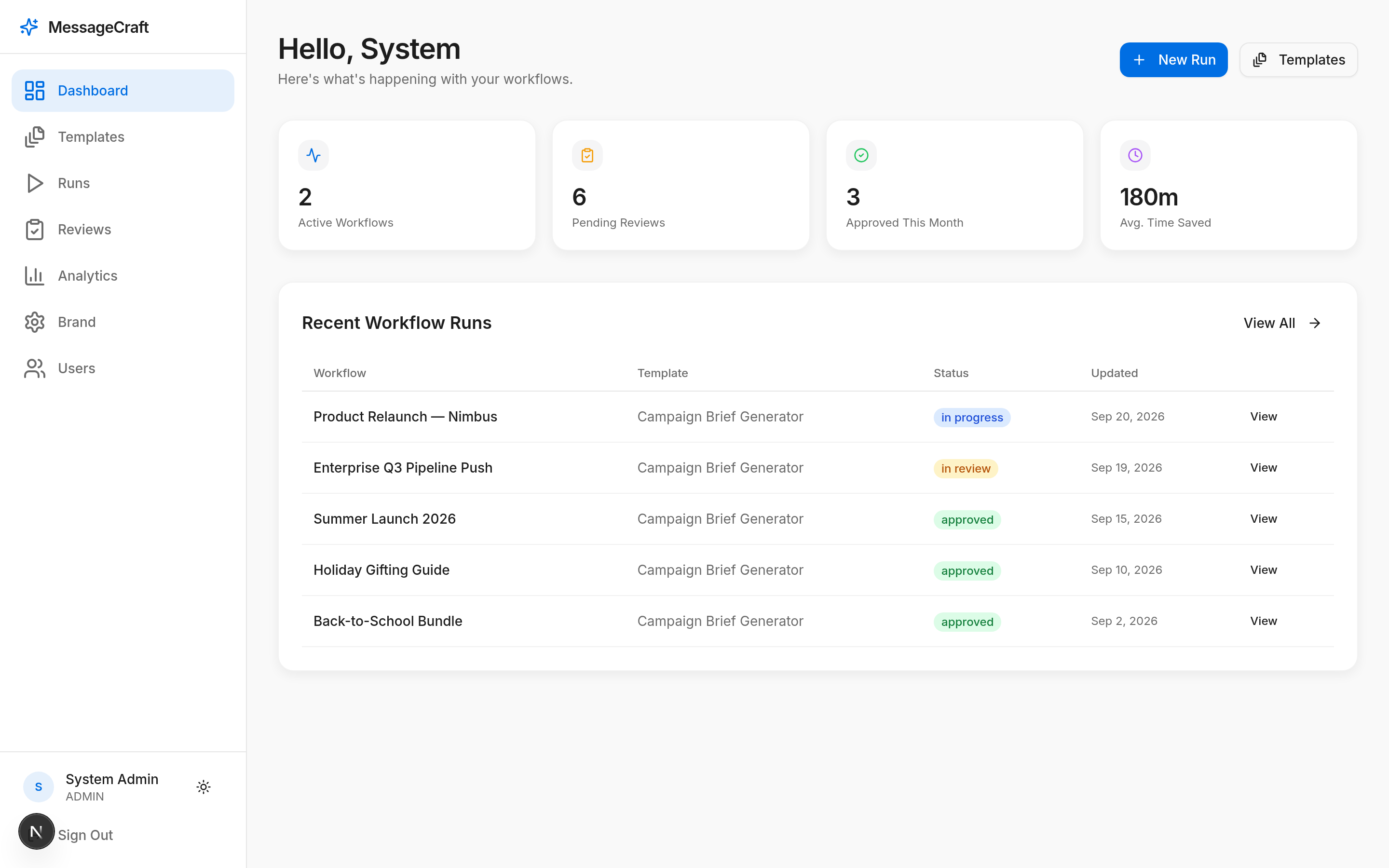Go to the Runs page

tap(123, 183)
